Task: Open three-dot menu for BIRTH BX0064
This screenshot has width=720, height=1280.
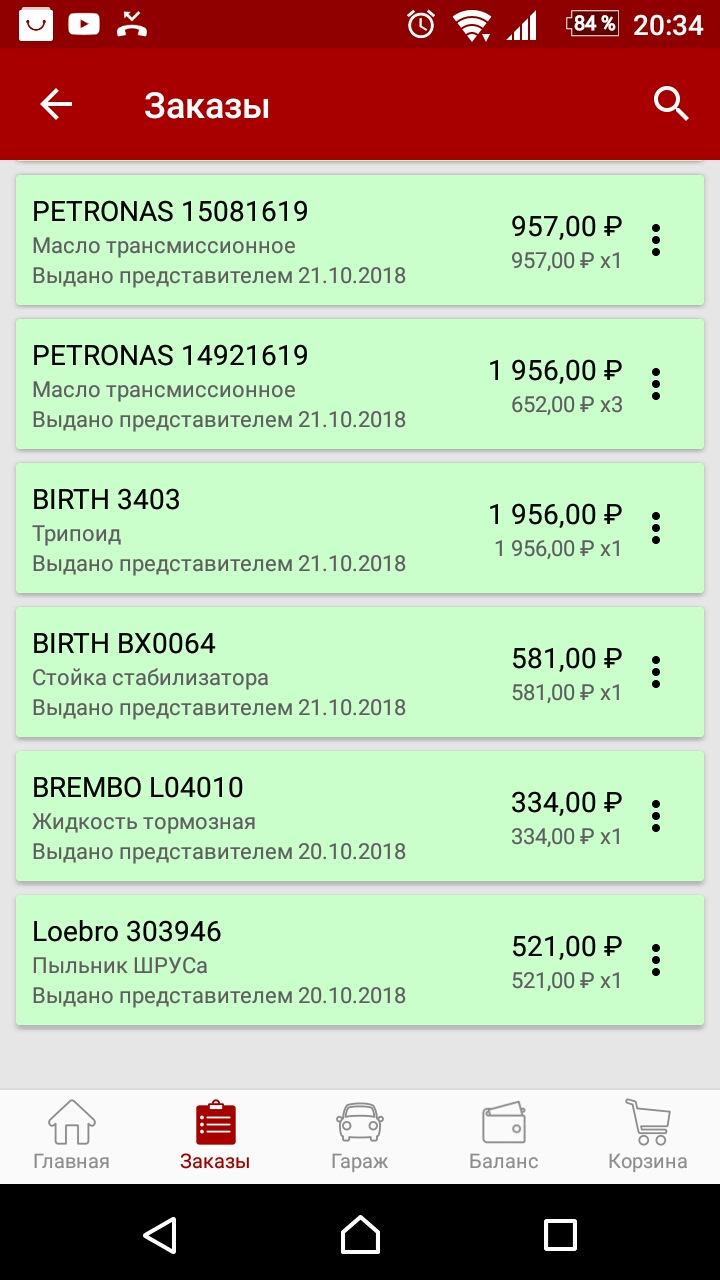Action: point(656,672)
